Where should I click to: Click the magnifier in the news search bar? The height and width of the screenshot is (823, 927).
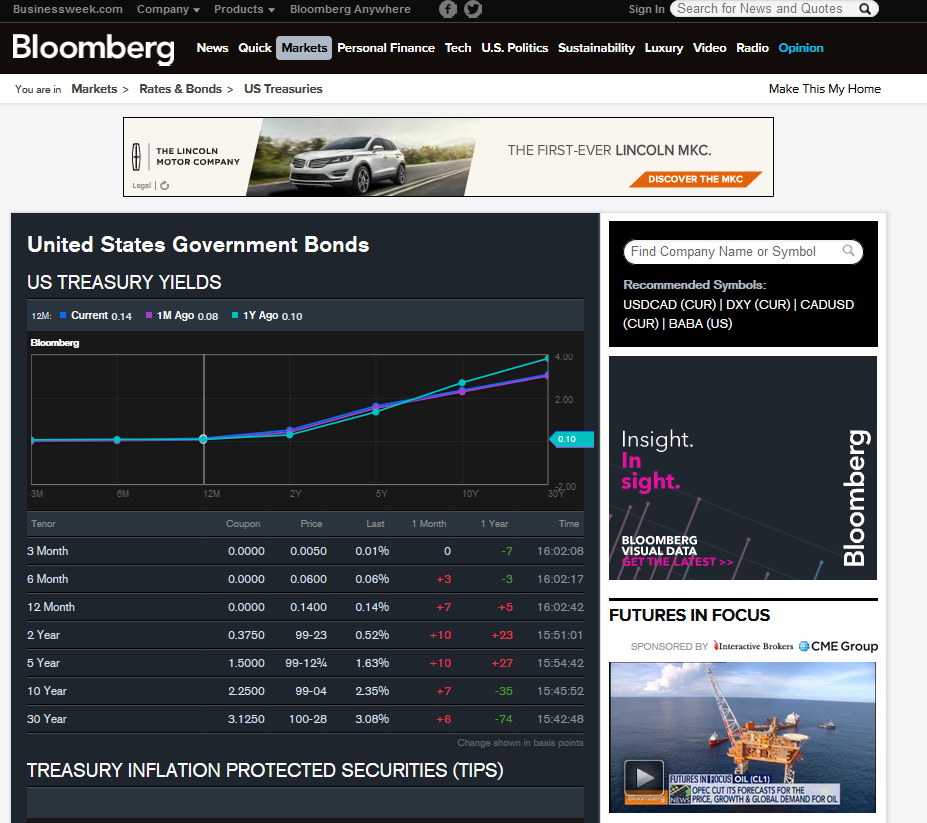click(x=865, y=9)
